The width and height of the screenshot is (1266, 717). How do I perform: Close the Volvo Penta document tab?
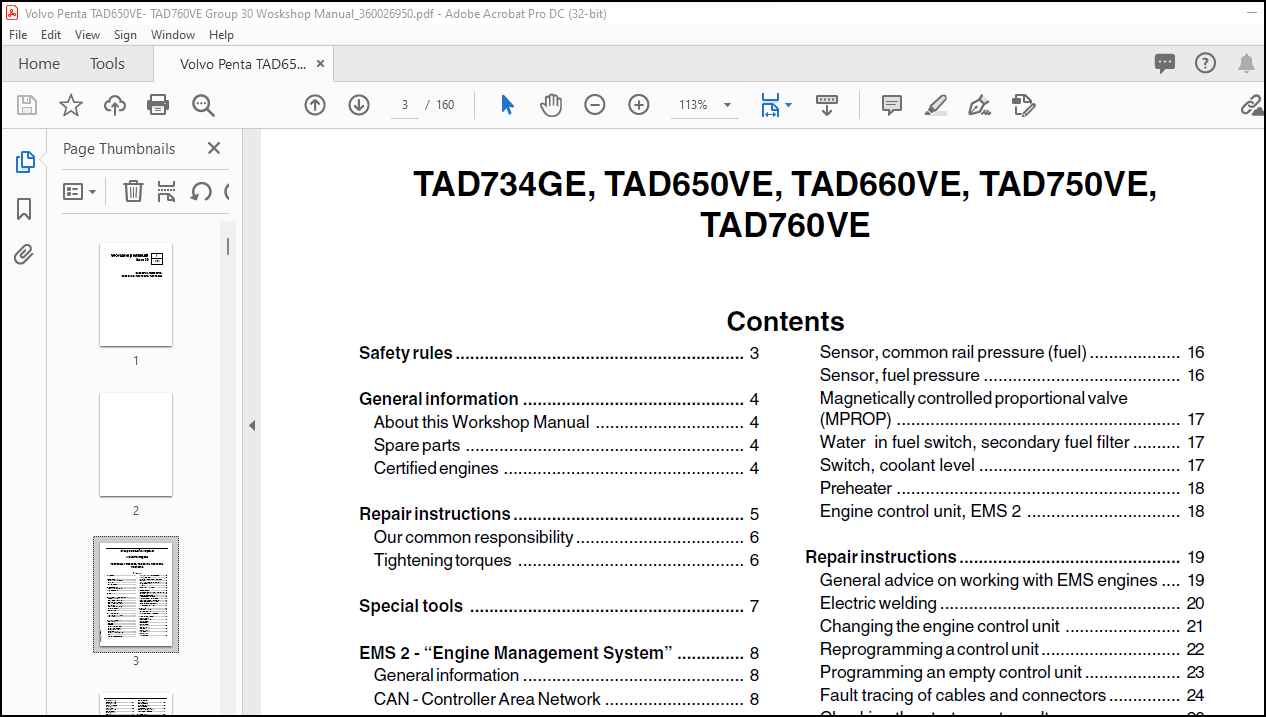coord(320,63)
